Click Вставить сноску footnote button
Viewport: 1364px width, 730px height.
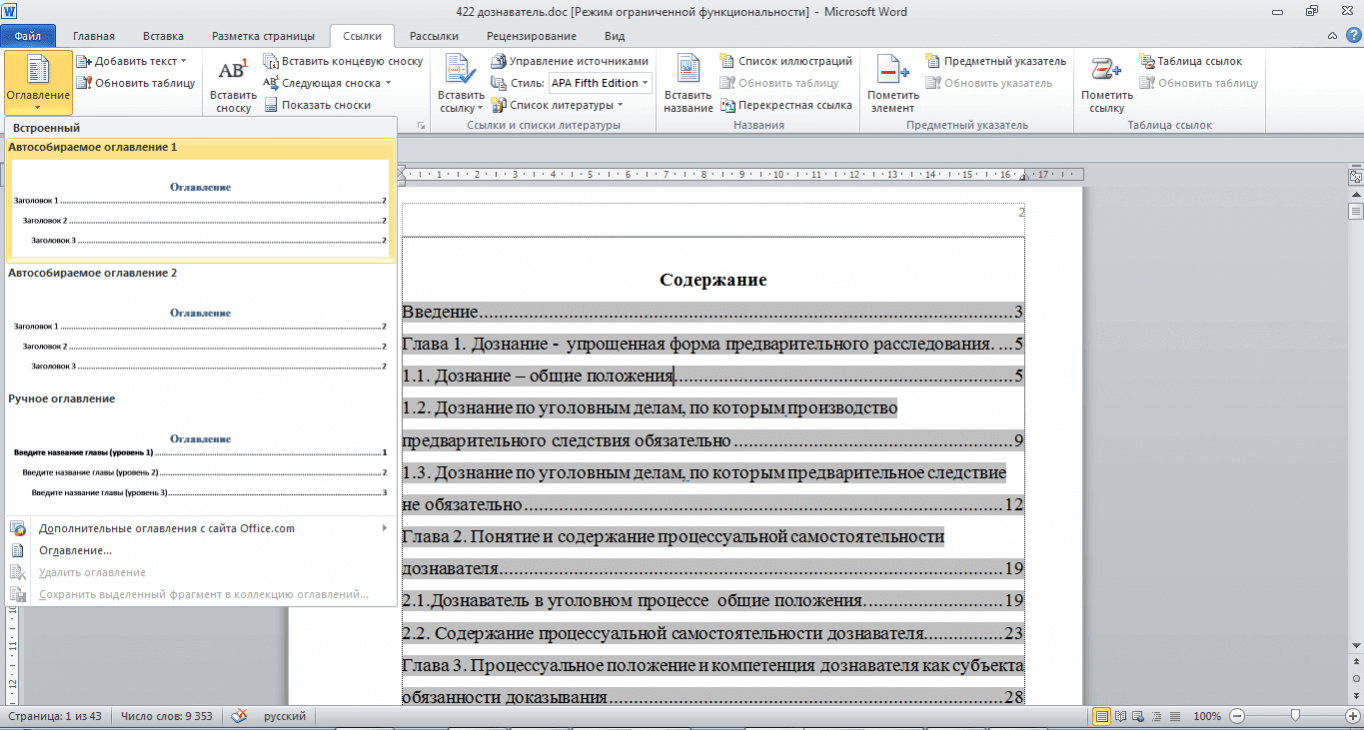233,85
